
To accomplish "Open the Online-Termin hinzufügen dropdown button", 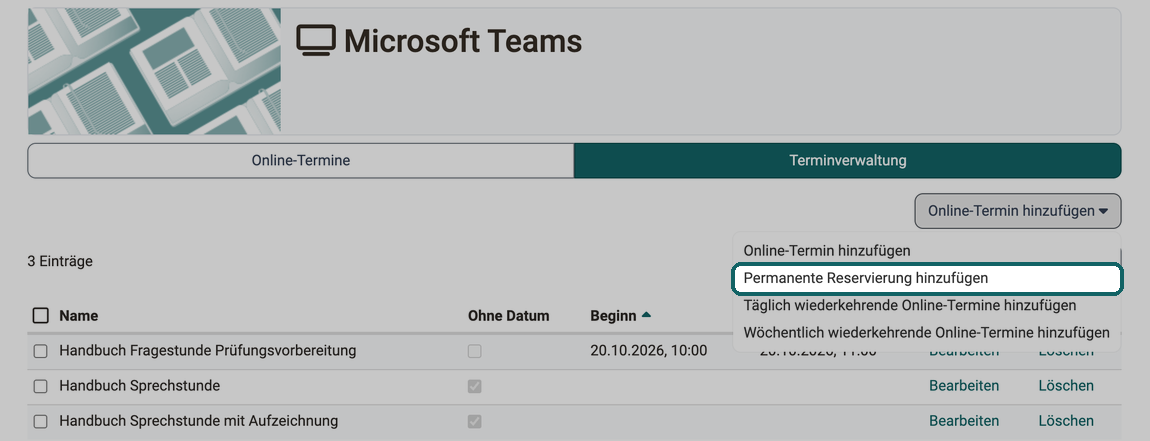I will click(x=1017, y=211).
